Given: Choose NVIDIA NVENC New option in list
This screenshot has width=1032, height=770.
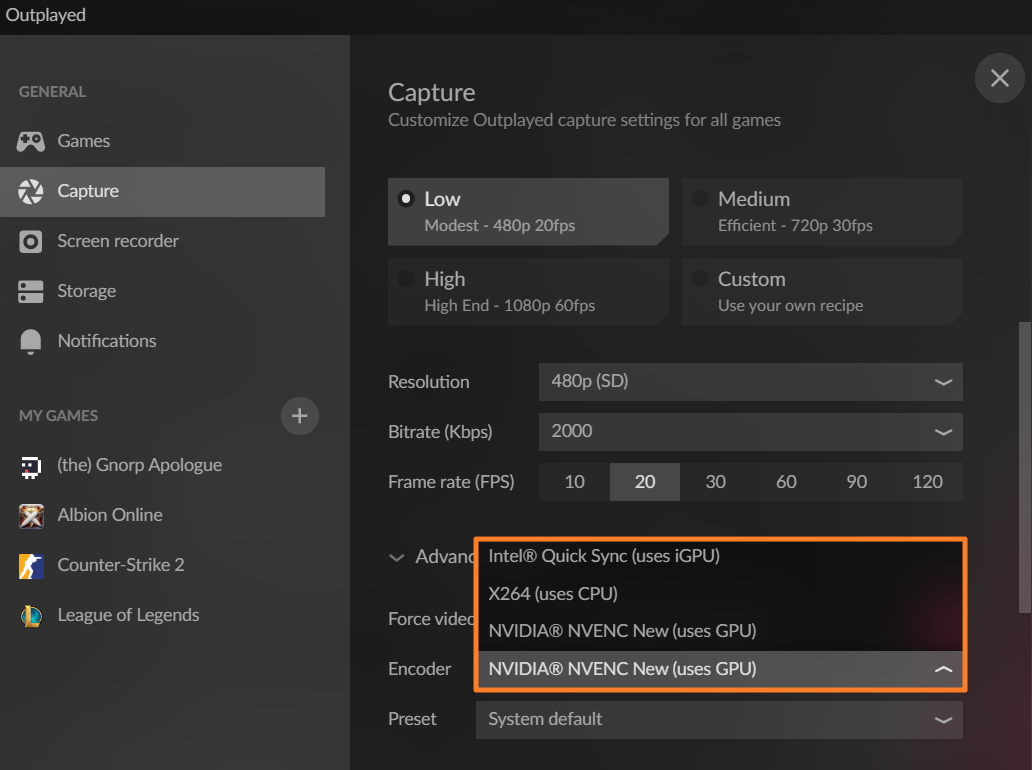Looking at the screenshot, I should pos(720,631).
